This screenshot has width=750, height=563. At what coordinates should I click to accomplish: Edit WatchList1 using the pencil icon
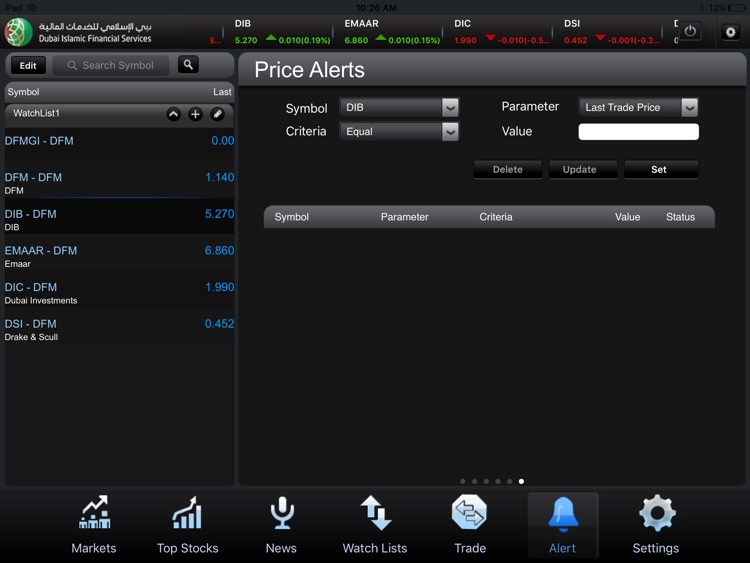[217, 114]
